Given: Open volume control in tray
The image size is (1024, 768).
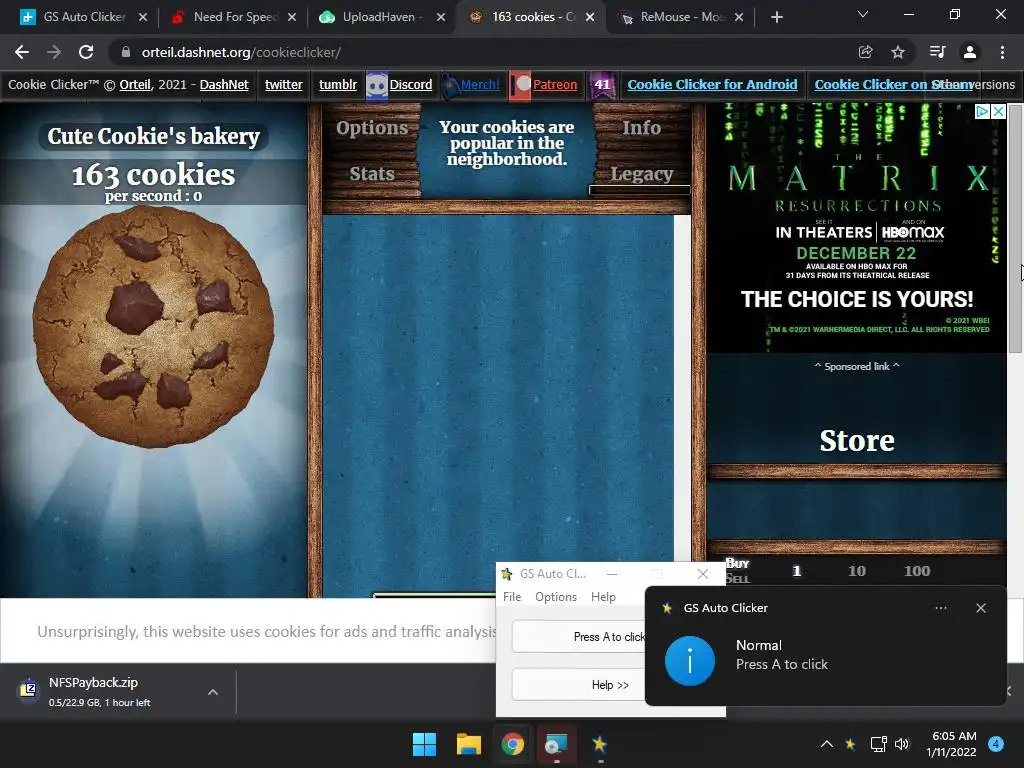Looking at the screenshot, I should (902, 744).
